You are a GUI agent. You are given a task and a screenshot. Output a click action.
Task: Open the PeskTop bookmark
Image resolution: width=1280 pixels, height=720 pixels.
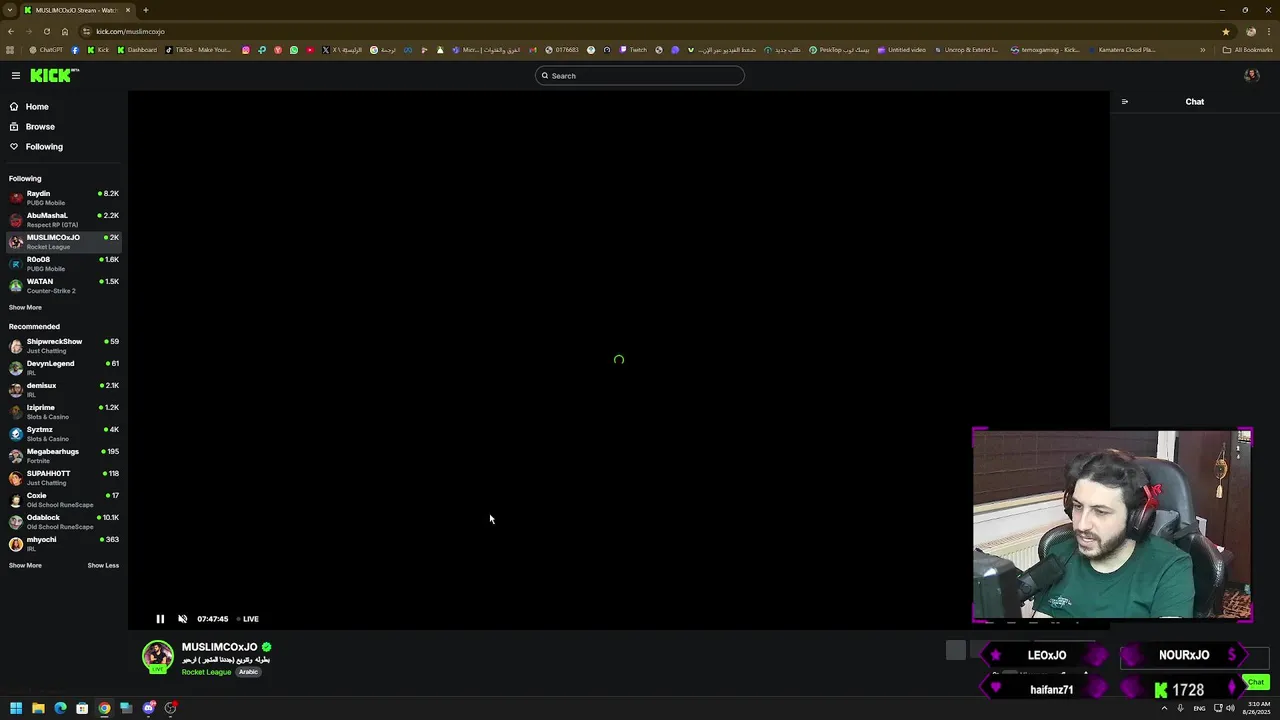point(839,50)
